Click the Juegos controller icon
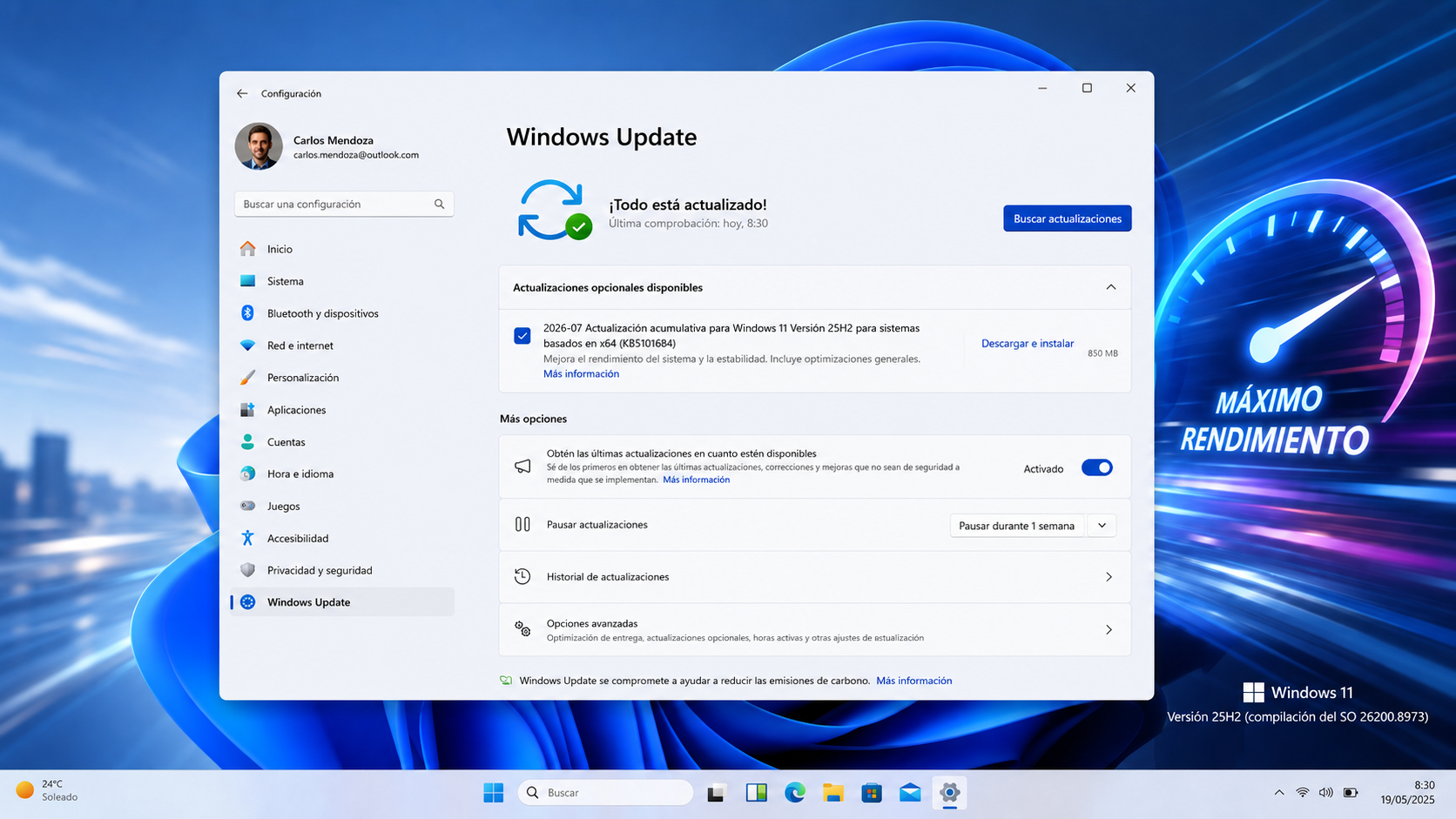The image size is (1456, 819). pos(248,506)
